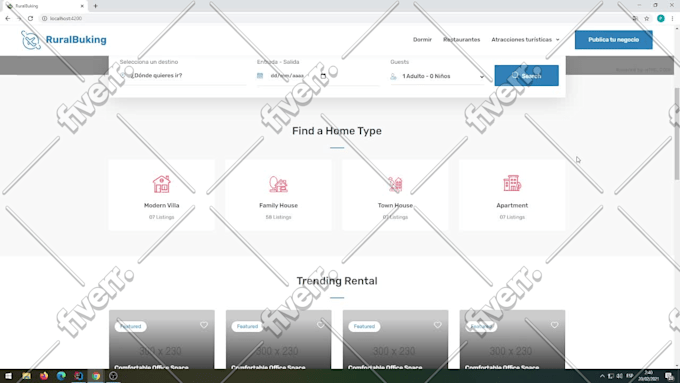Click the calendar icon beside date field

[260, 75]
